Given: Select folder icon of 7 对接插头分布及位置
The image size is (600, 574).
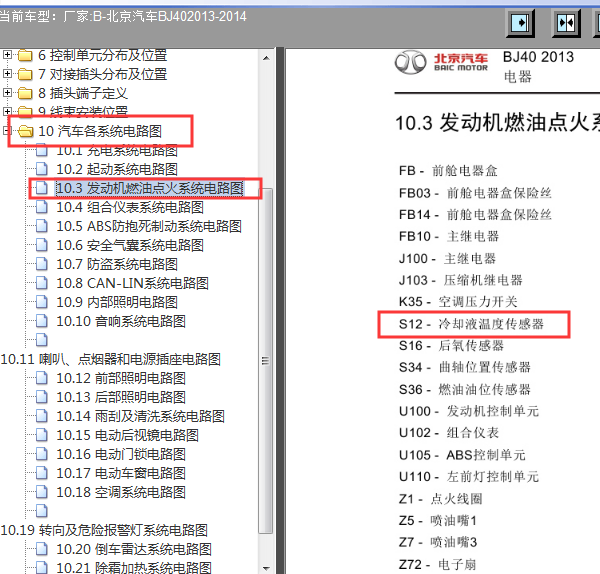Looking at the screenshot, I should [x=25, y=74].
